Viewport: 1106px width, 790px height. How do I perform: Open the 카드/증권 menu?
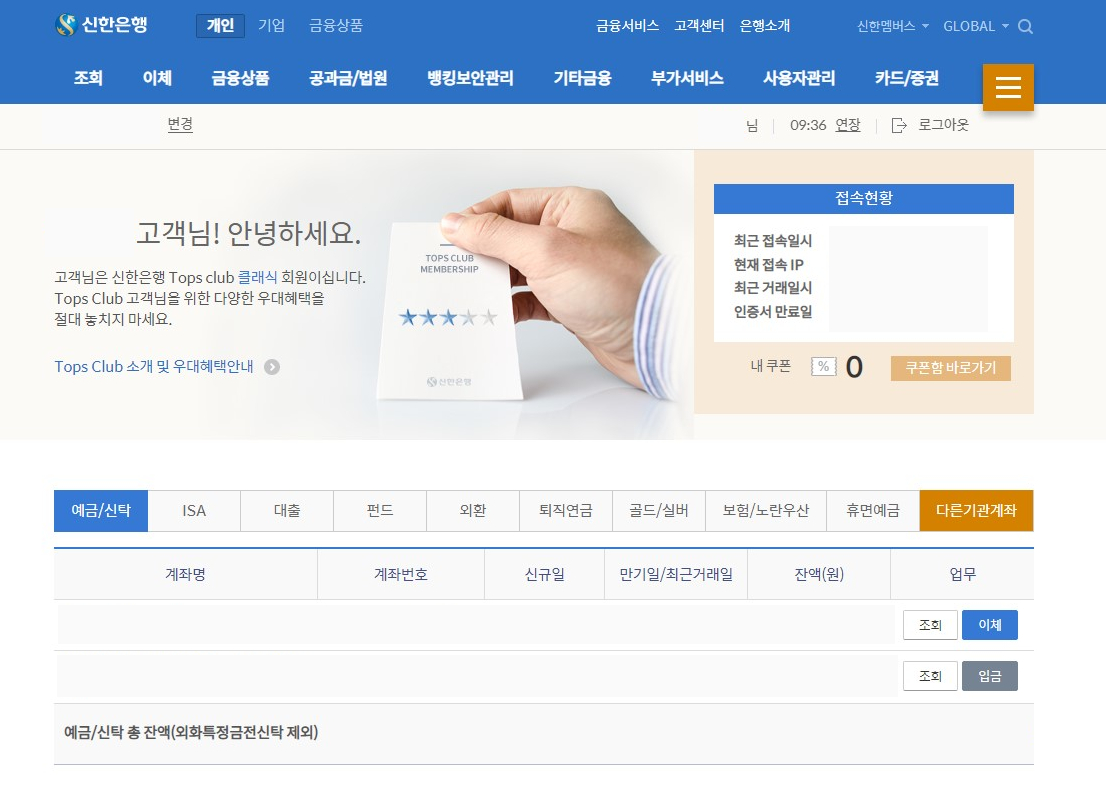tap(907, 78)
